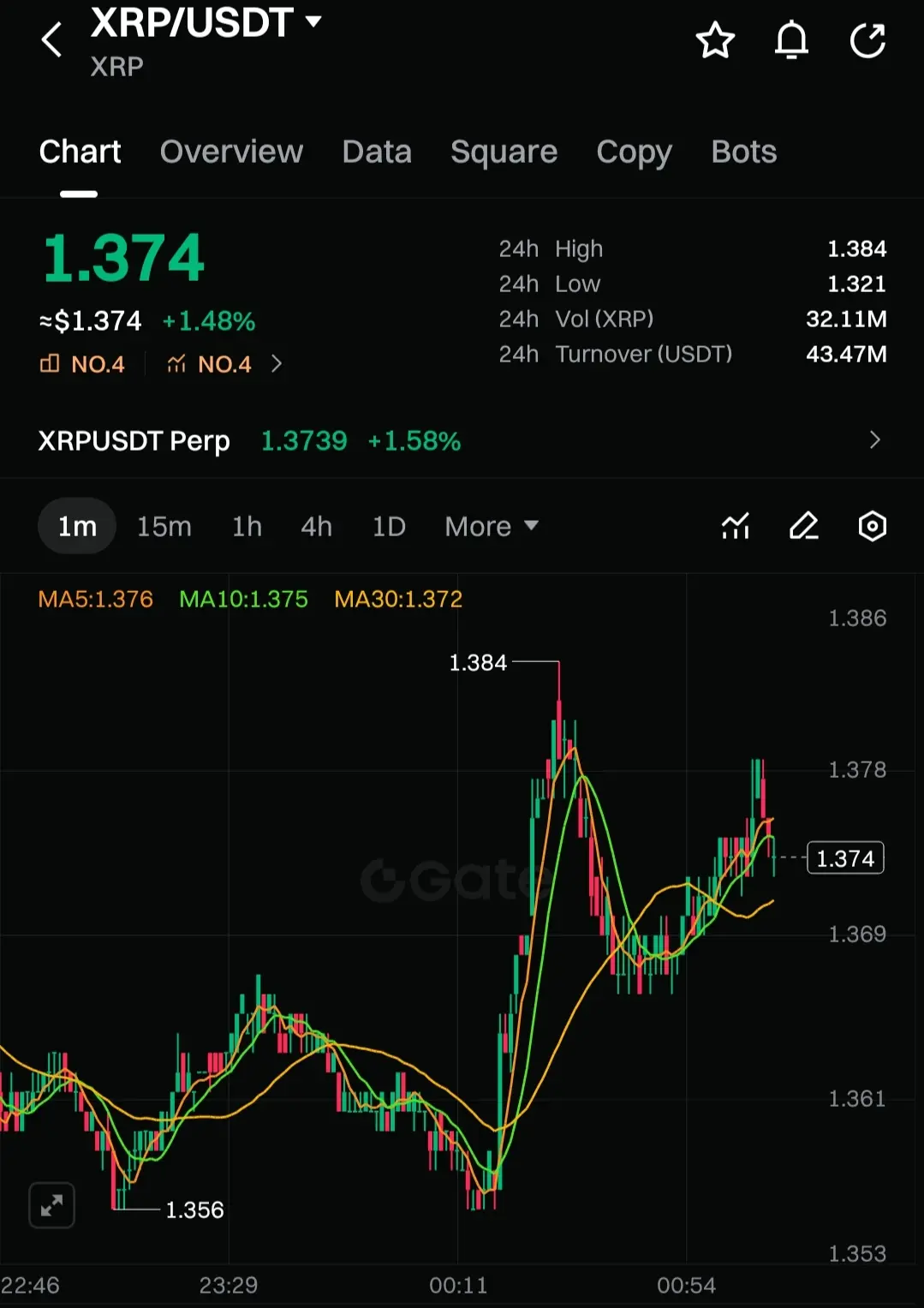Expand More timeframes dropdown
The height and width of the screenshot is (1308, 924).
[492, 526]
